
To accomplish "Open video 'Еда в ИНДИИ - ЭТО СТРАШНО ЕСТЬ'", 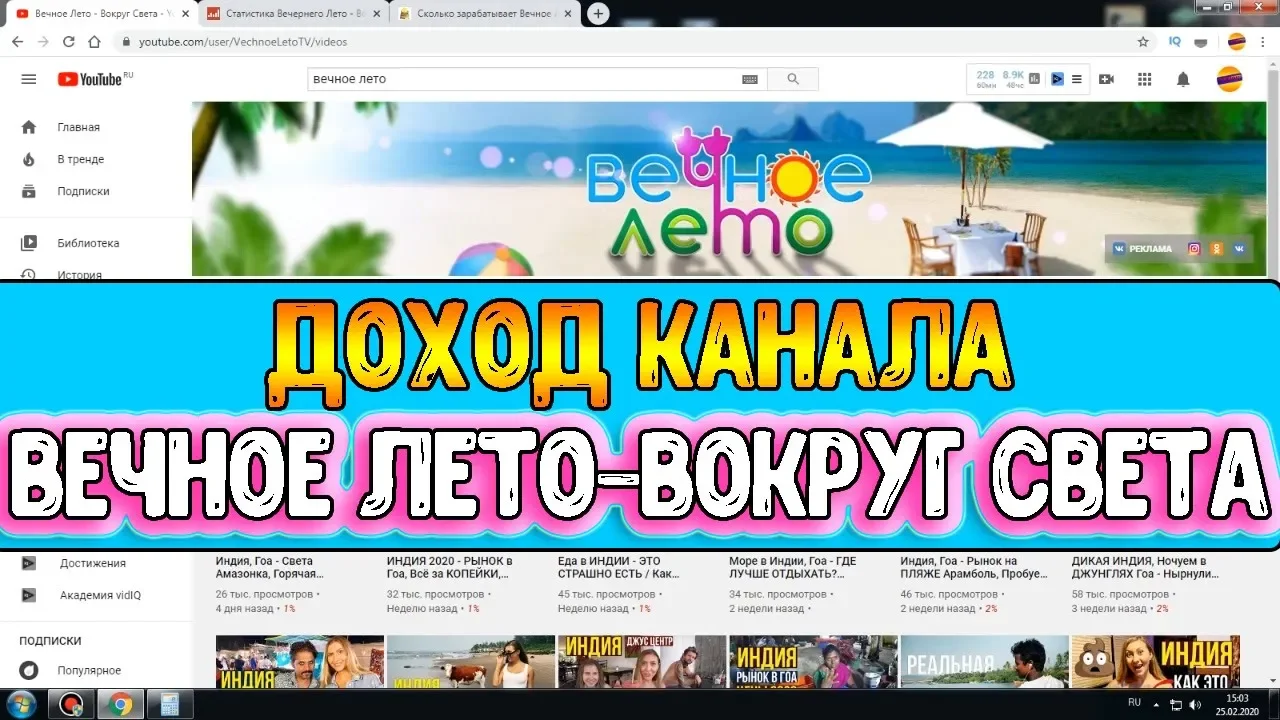I will coord(618,568).
